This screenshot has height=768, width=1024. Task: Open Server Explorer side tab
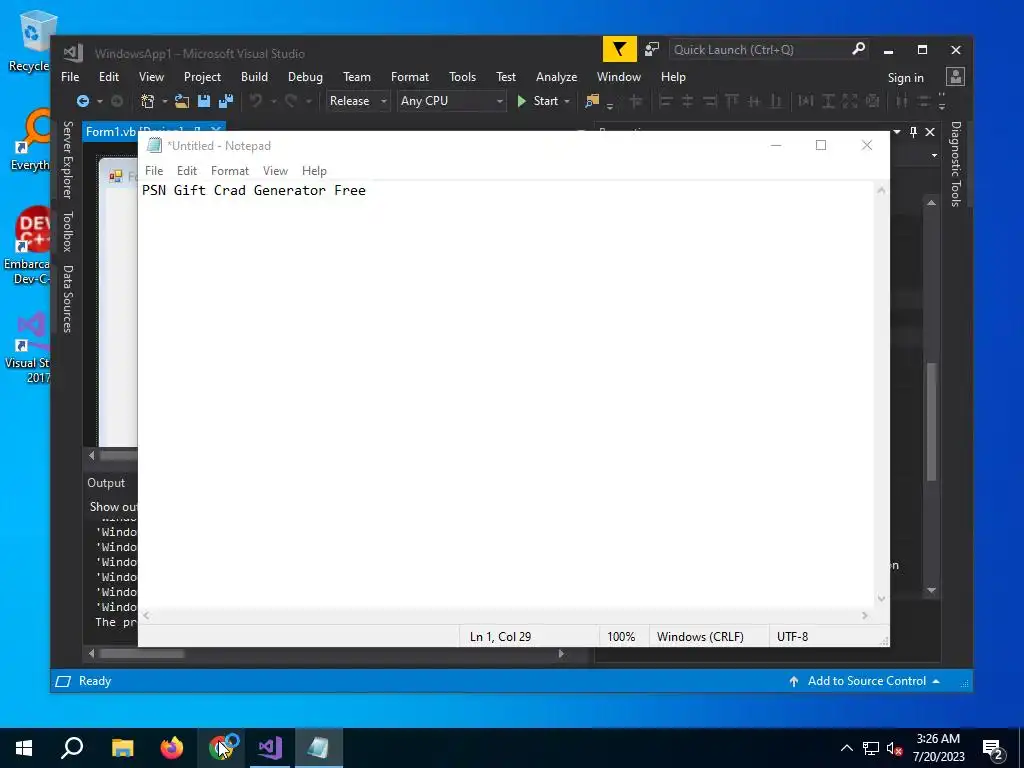pyautogui.click(x=67, y=159)
